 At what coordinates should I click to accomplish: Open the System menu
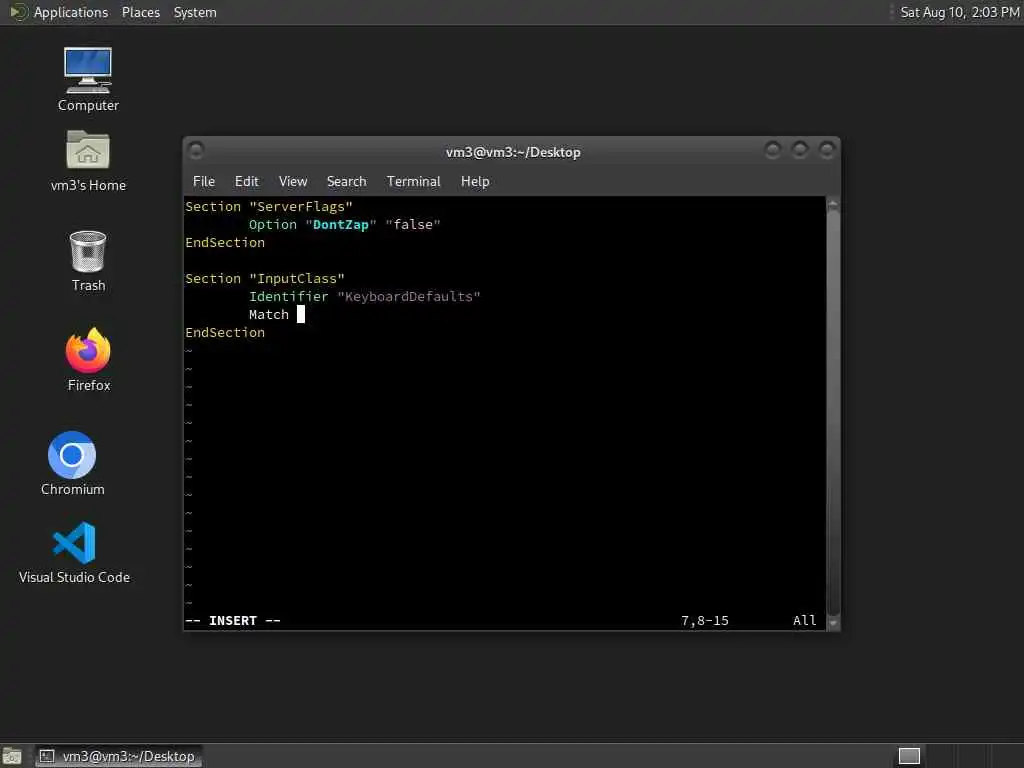[x=195, y=12]
